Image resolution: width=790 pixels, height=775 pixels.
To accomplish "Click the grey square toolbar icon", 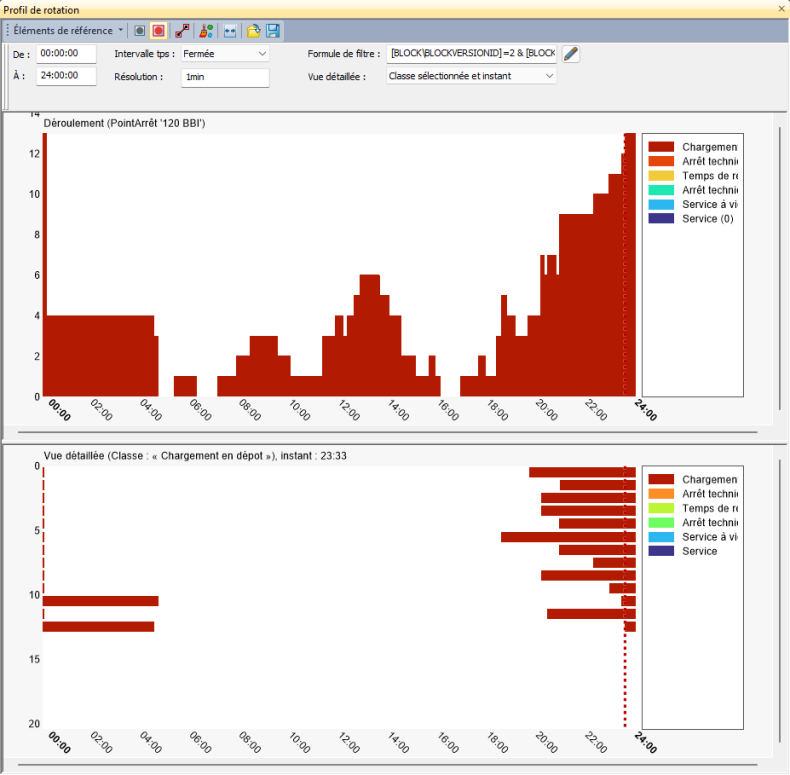I will pyautogui.click(x=140, y=31).
